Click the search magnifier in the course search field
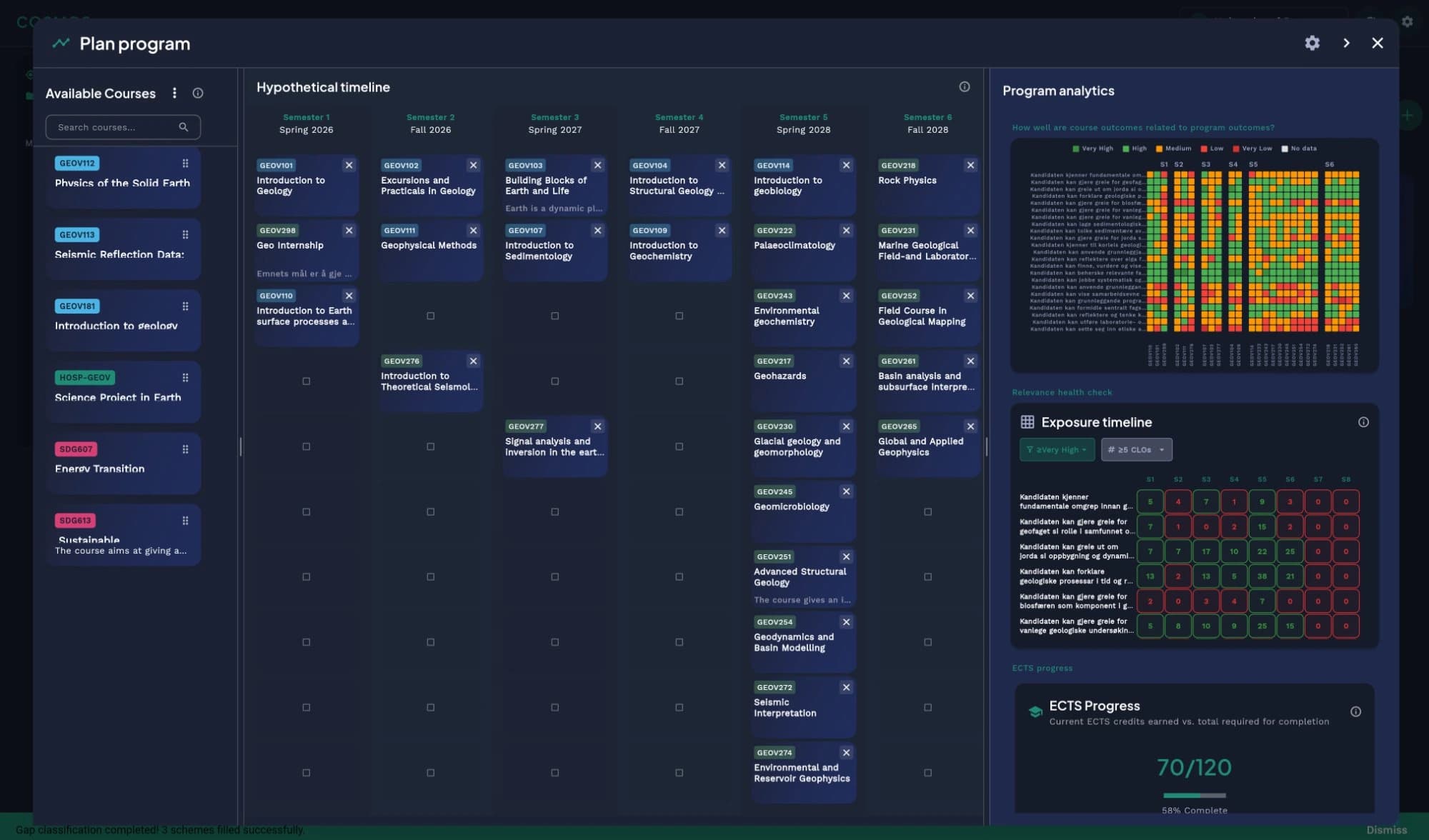The image size is (1429, 840). 184,127
